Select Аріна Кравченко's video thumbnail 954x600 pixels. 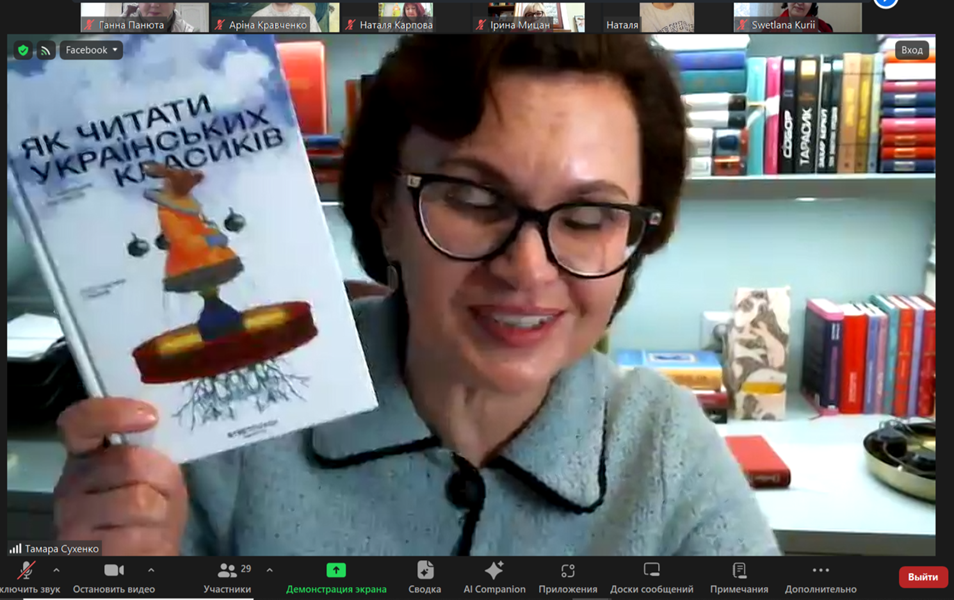[274, 16]
